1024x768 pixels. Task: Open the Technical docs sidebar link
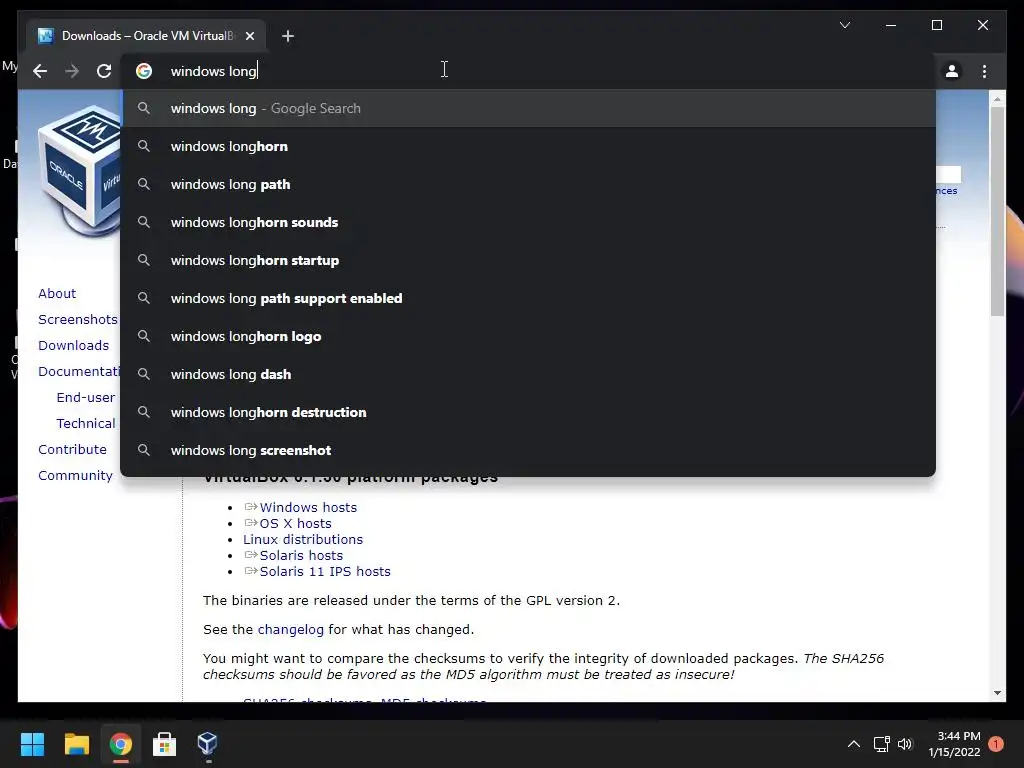click(x=86, y=423)
